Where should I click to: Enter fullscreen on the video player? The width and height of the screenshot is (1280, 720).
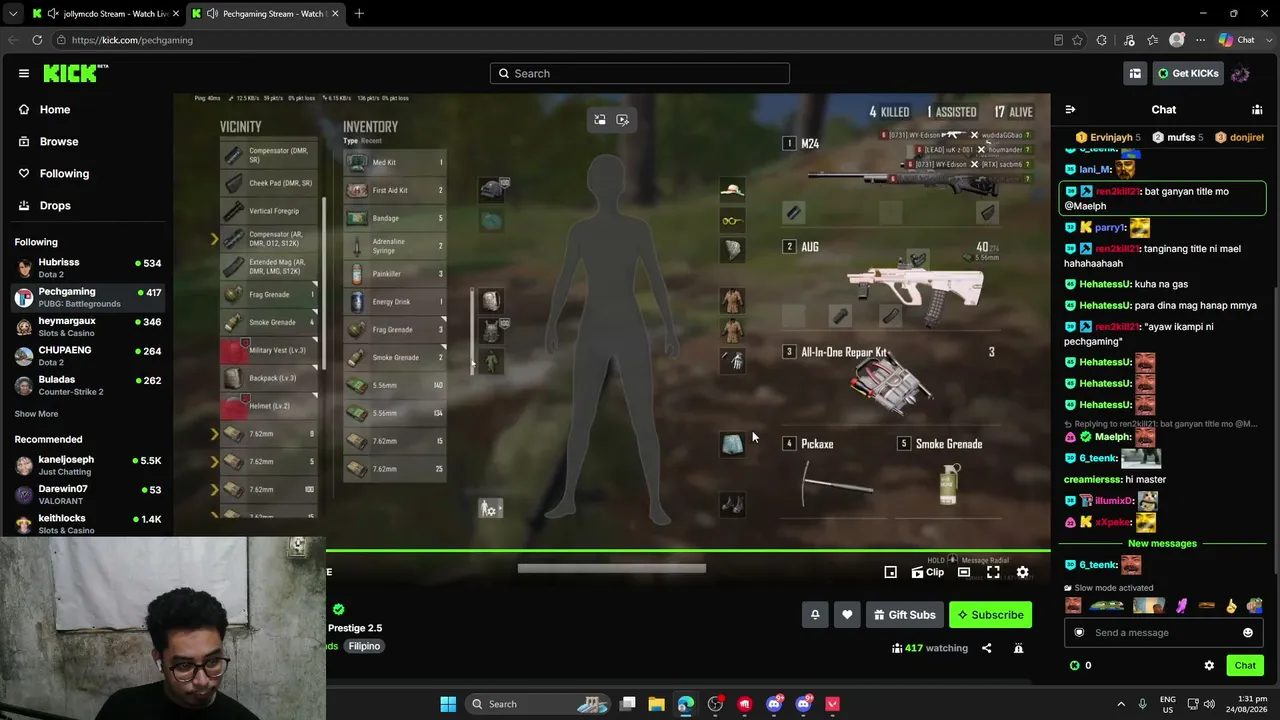pyautogui.click(x=993, y=572)
